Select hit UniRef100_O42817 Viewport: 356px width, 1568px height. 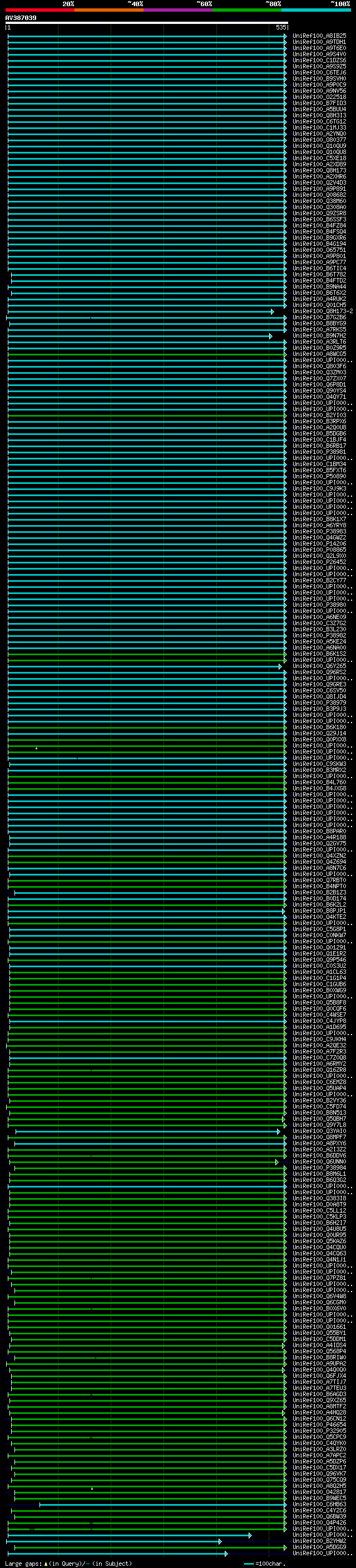[x=319, y=1492]
